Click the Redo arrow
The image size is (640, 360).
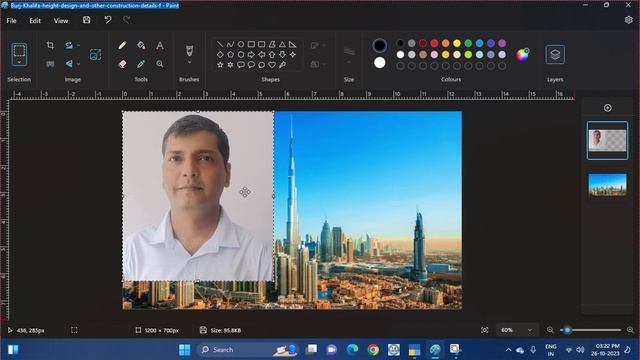click(x=127, y=20)
